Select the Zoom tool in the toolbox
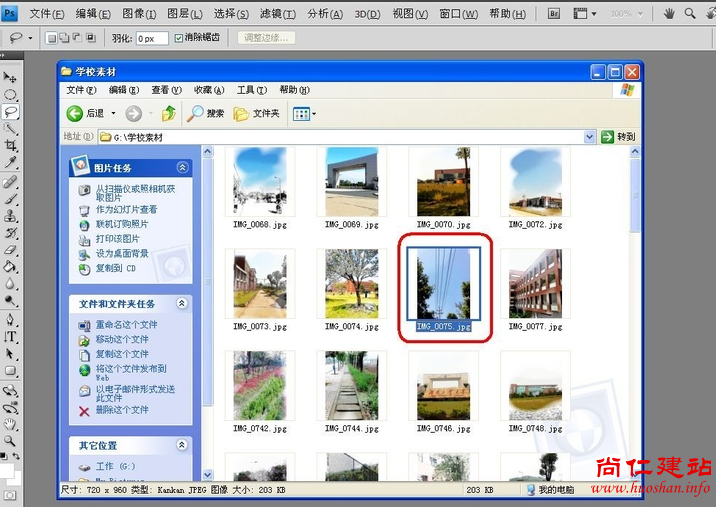The height and width of the screenshot is (507, 716). click(x=10, y=440)
